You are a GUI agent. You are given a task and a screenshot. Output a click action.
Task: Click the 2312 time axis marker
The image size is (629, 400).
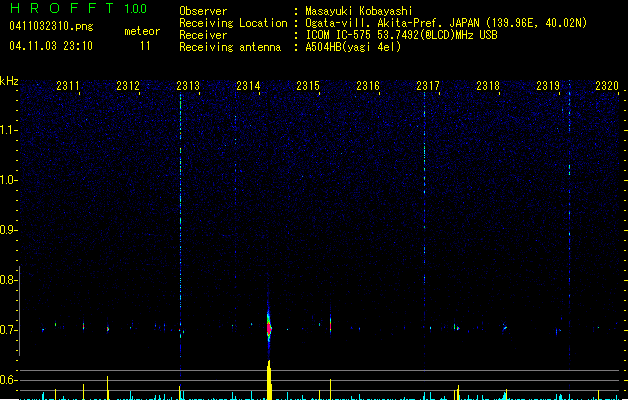[x=128, y=86]
